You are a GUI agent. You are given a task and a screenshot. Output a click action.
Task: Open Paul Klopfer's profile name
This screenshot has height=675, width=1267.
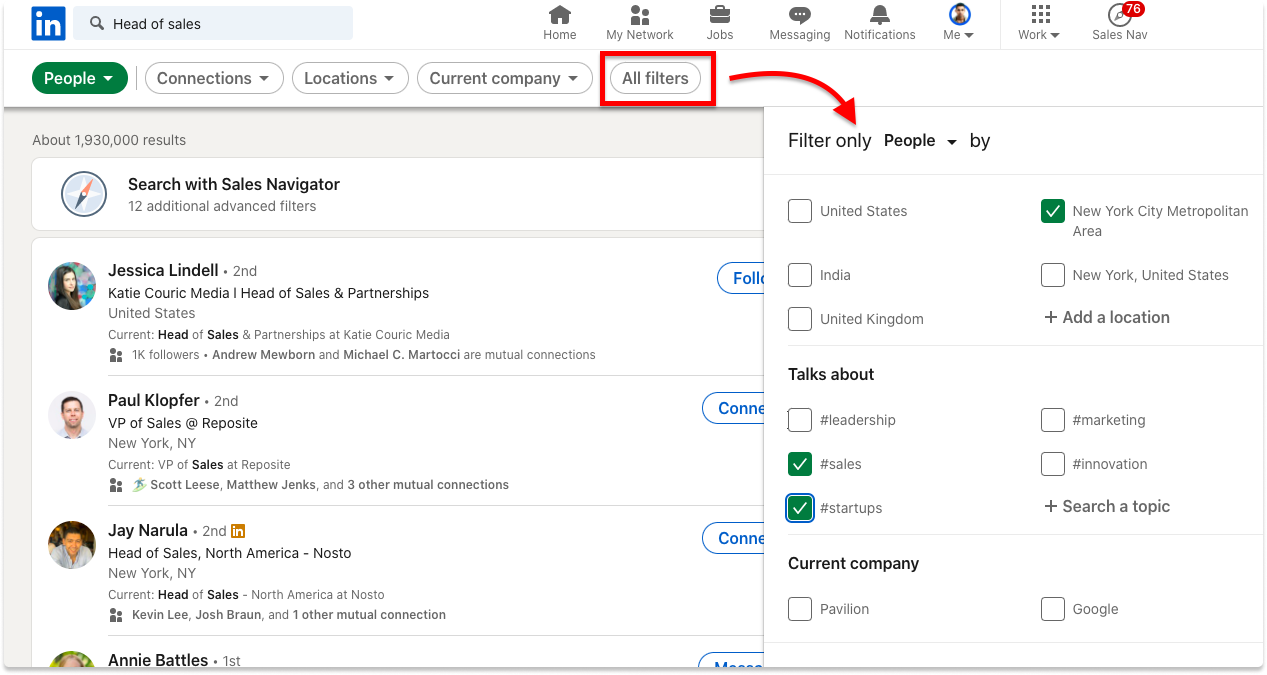coord(154,400)
